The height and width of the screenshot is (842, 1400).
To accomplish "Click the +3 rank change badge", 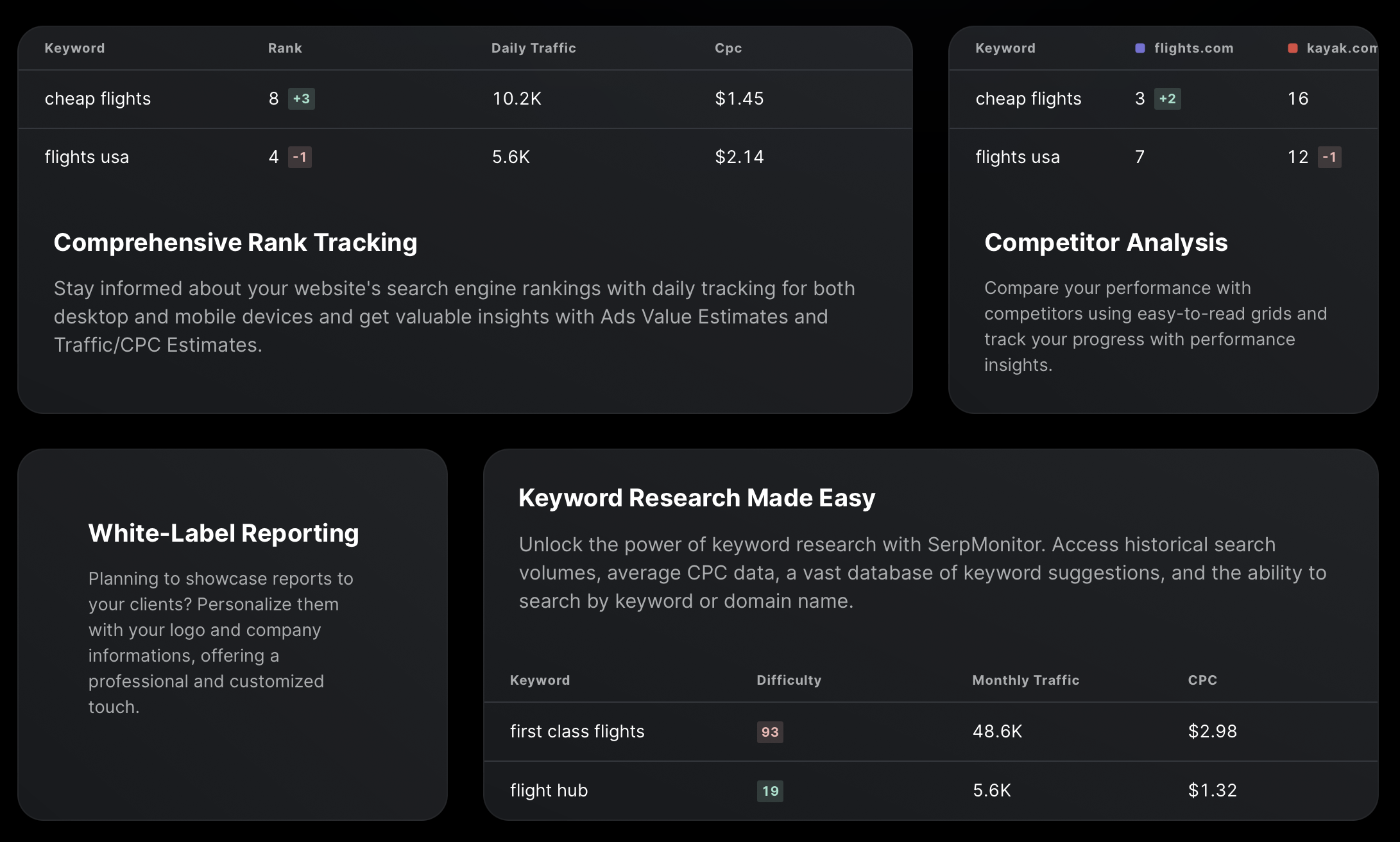I will (x=301, y=99).
